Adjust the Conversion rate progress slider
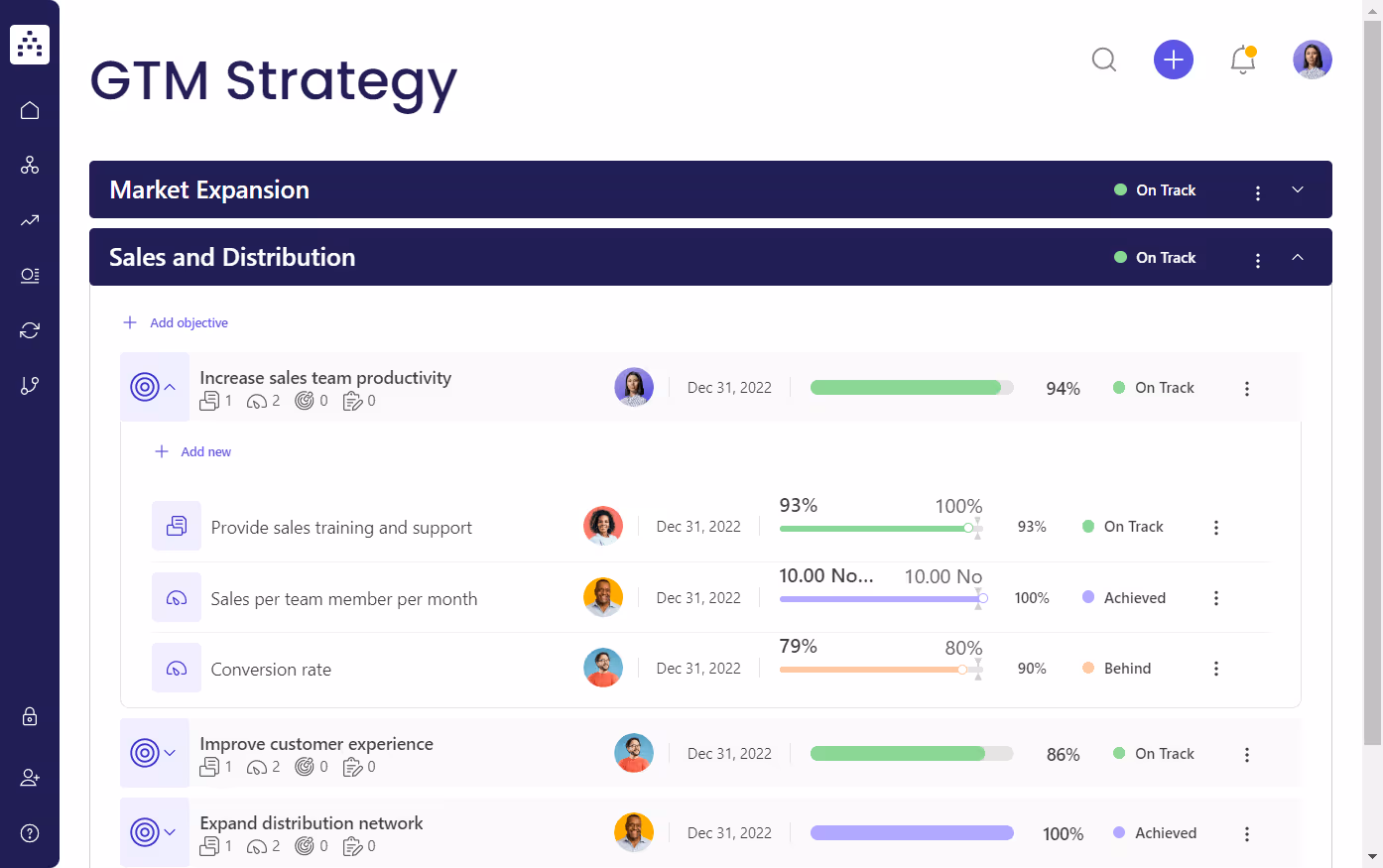Screen dimensions: 1383x868 tap(961, 669)
